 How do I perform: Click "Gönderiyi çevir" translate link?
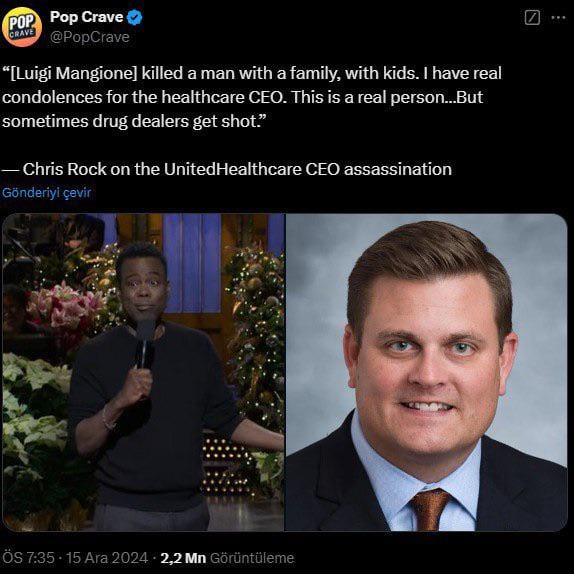tap(46, 193)
